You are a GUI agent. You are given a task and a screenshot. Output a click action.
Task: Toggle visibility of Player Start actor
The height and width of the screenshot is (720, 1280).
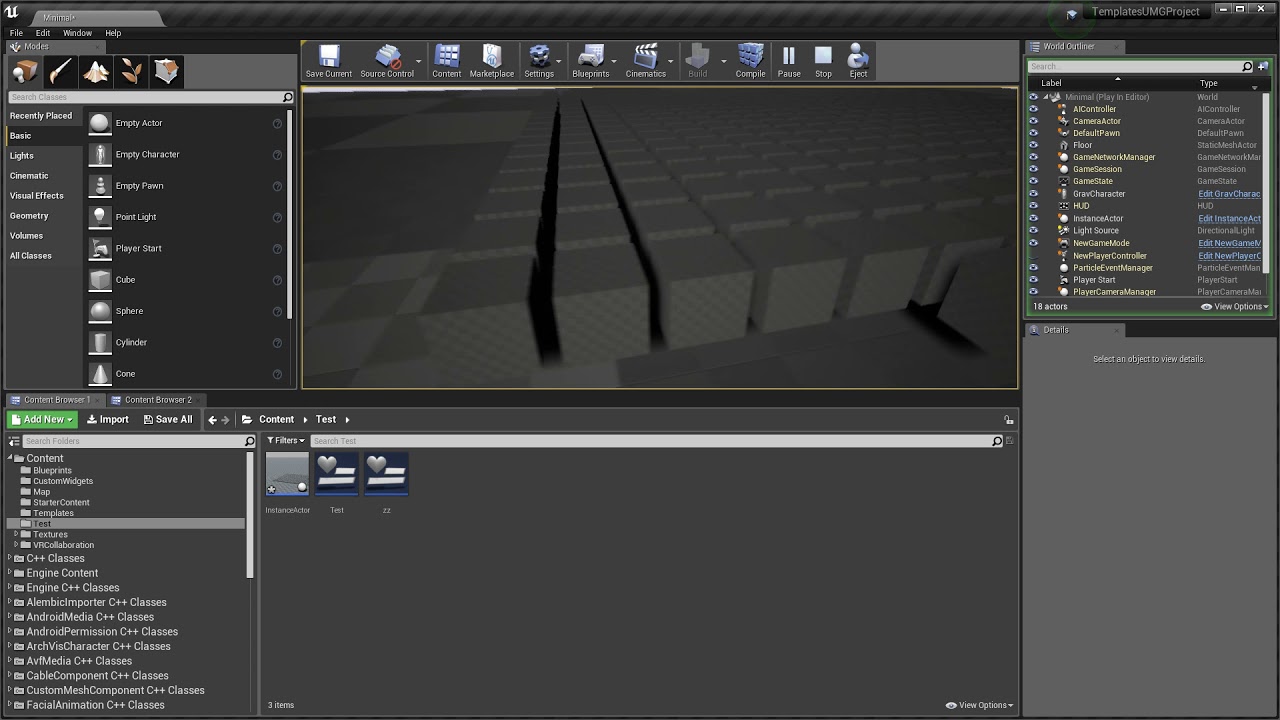(x=1034, y=280)
